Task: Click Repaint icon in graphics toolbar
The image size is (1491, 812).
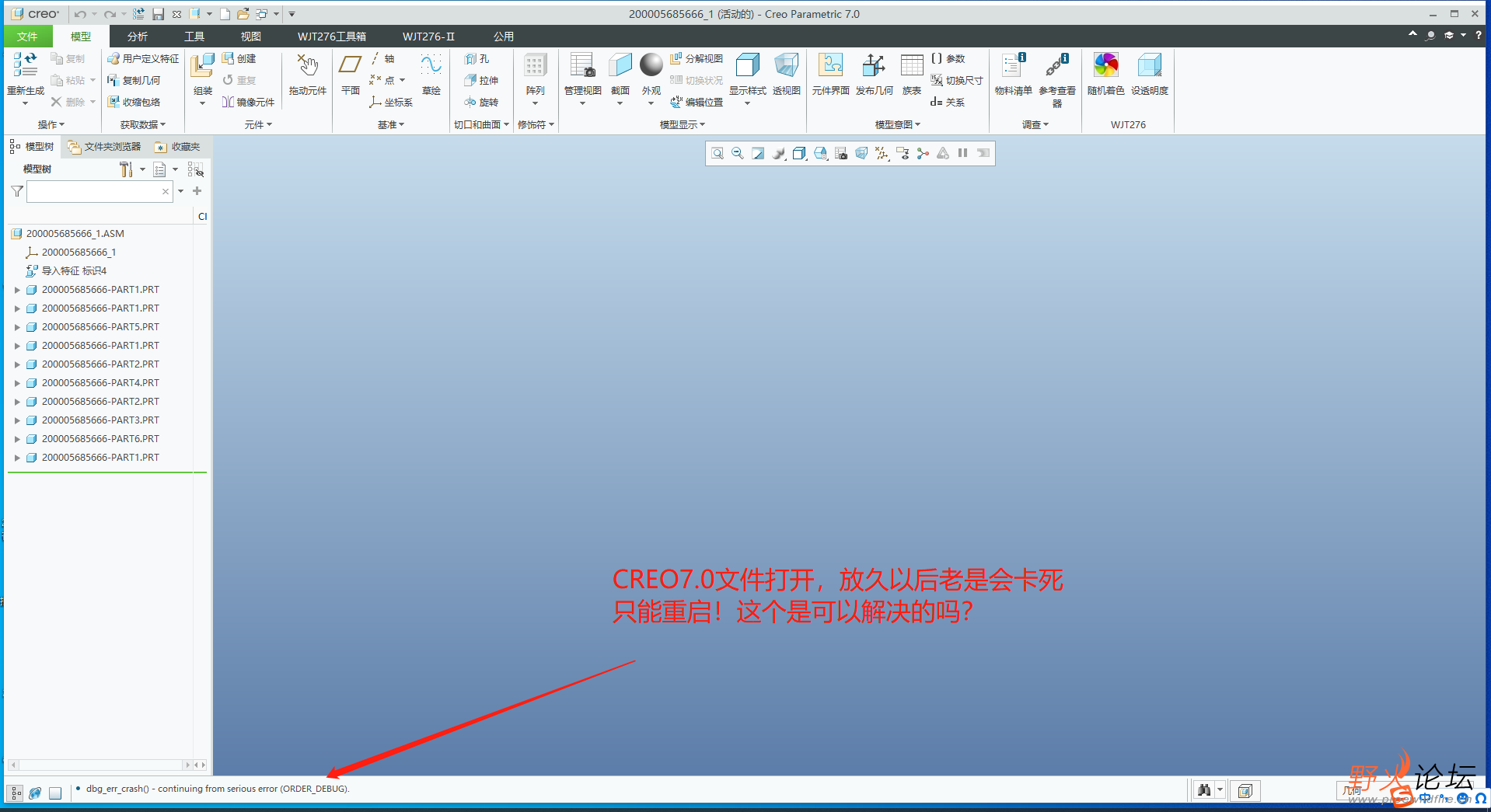Action: tap(758, 153)
